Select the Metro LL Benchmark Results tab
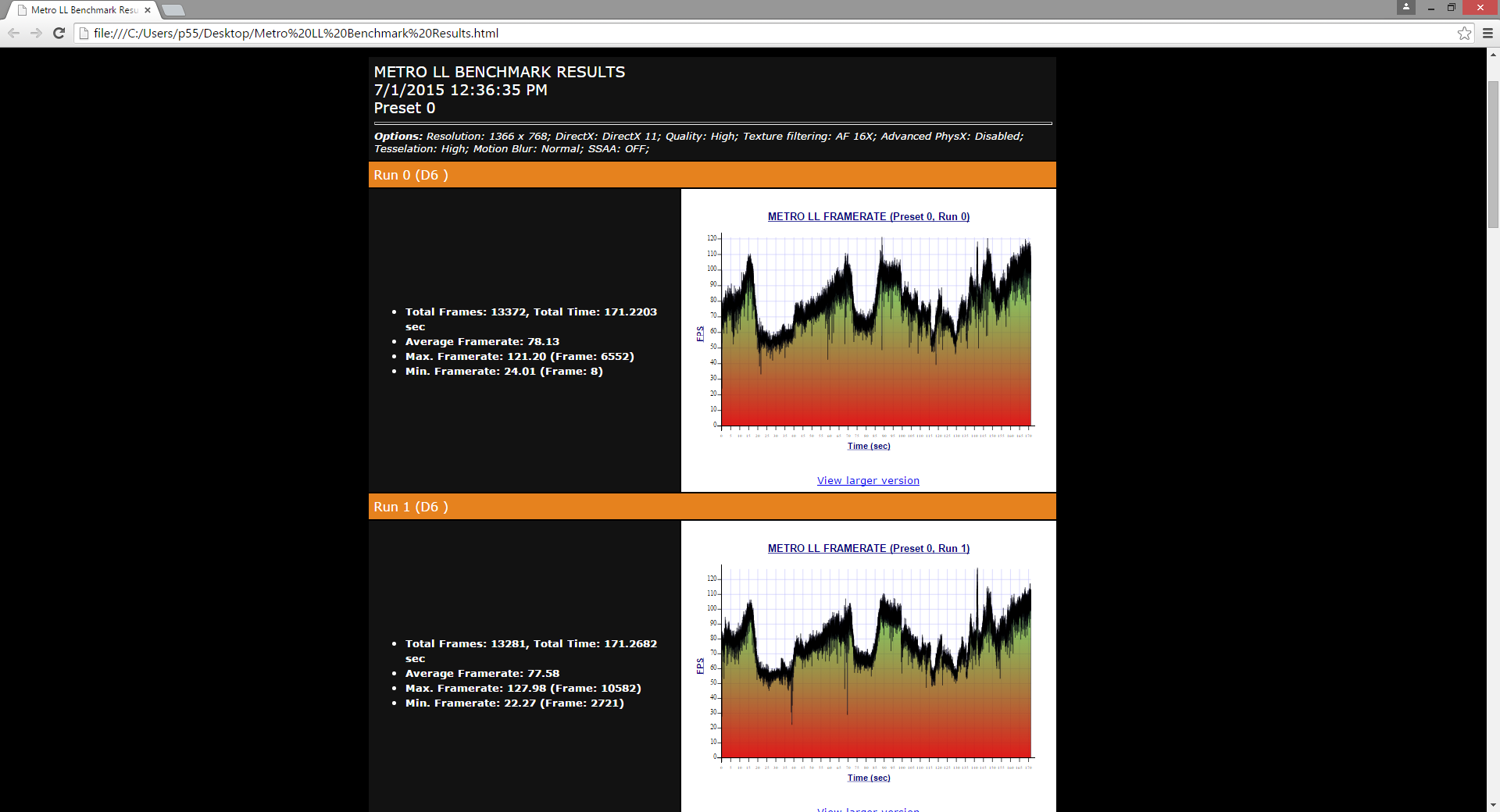The image size is (1500, 812). 83,10
